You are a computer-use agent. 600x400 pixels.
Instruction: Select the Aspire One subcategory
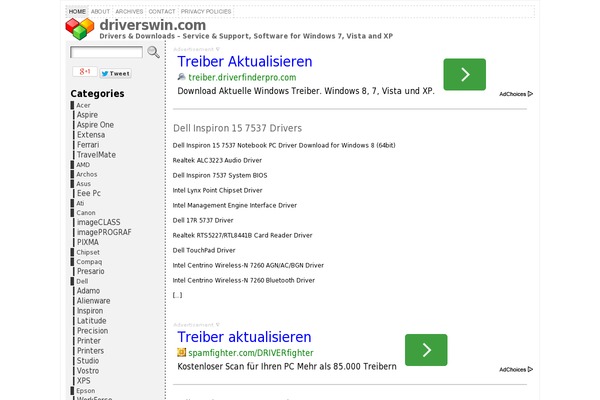[95, 125]
